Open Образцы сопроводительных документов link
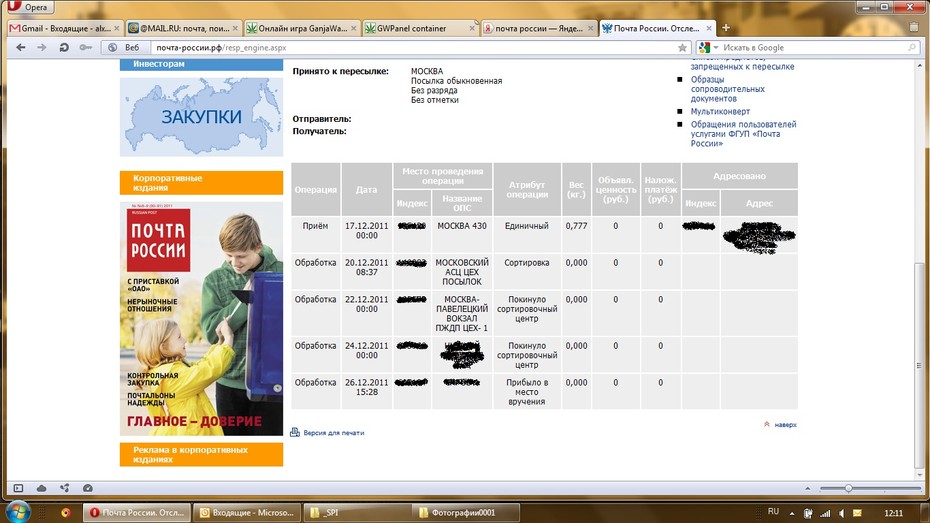The width and height of the screenshot is (930, 523). (x=727, y=89)
